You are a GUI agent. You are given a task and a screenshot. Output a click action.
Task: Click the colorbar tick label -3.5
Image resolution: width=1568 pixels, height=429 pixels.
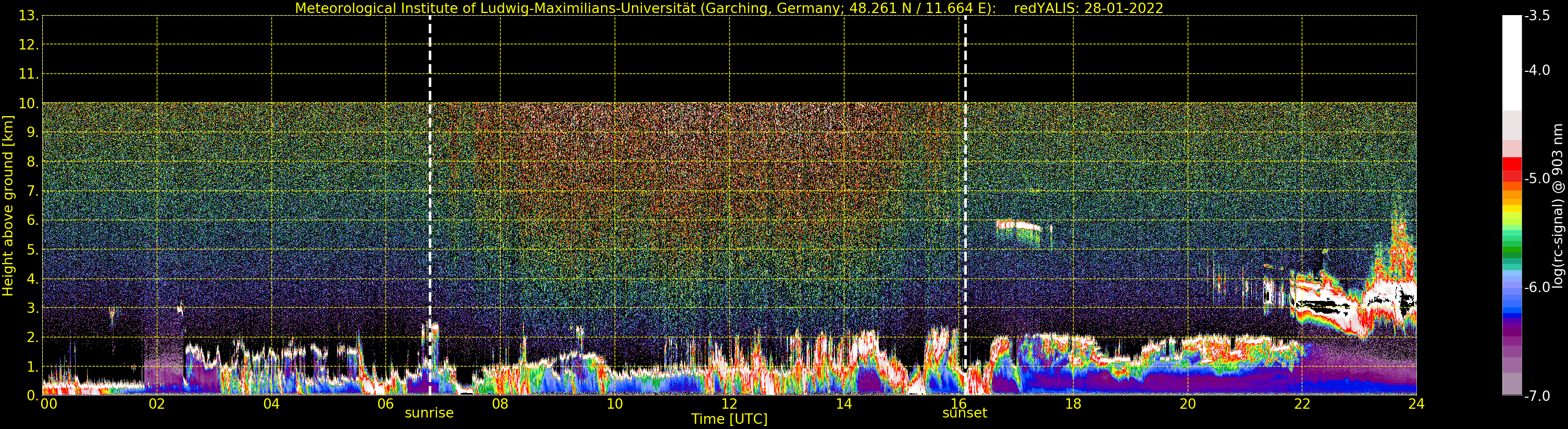1537,16
